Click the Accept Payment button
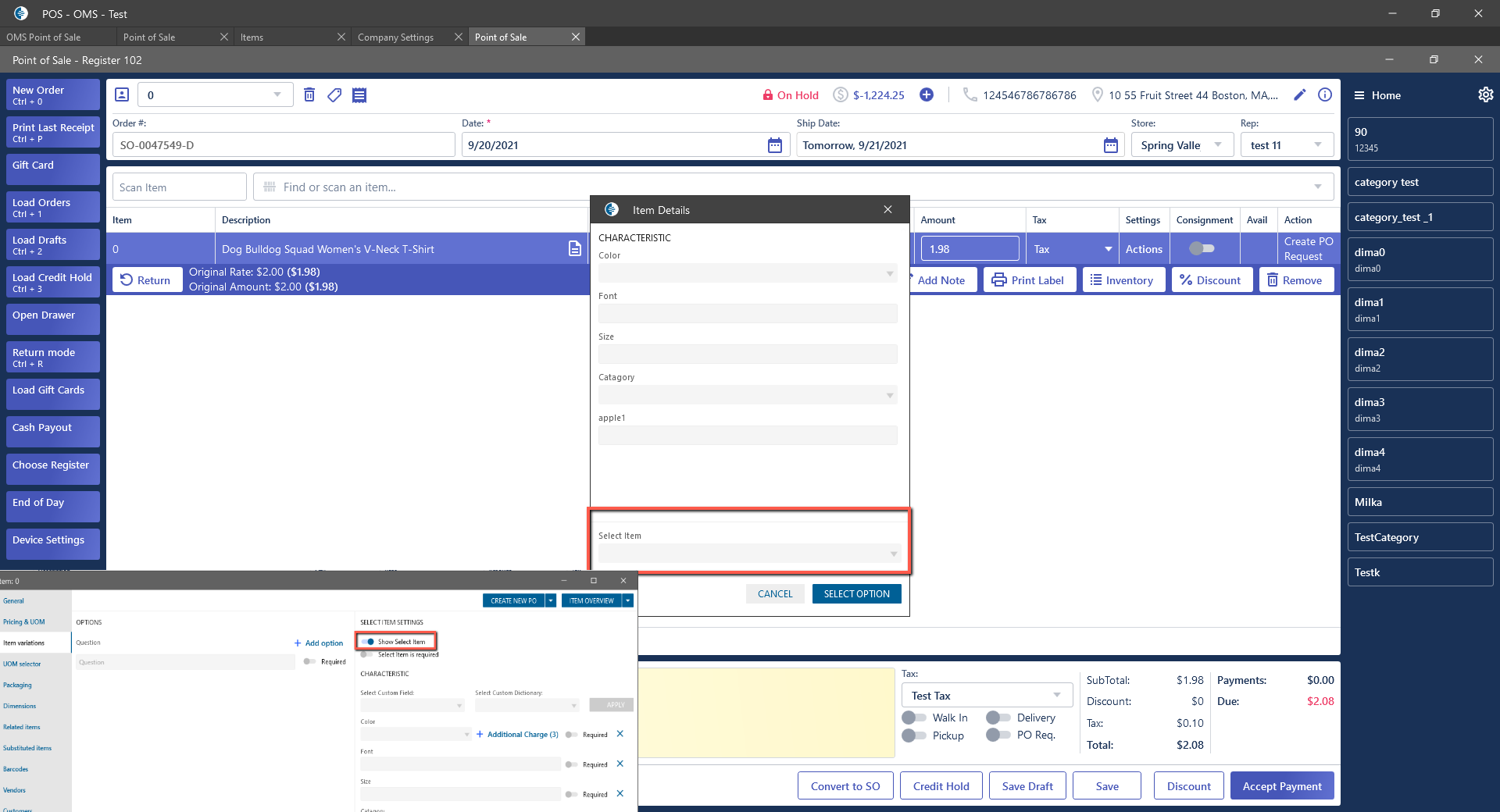This screenshot has height=812, width=1500. [x=1282, y=785]
